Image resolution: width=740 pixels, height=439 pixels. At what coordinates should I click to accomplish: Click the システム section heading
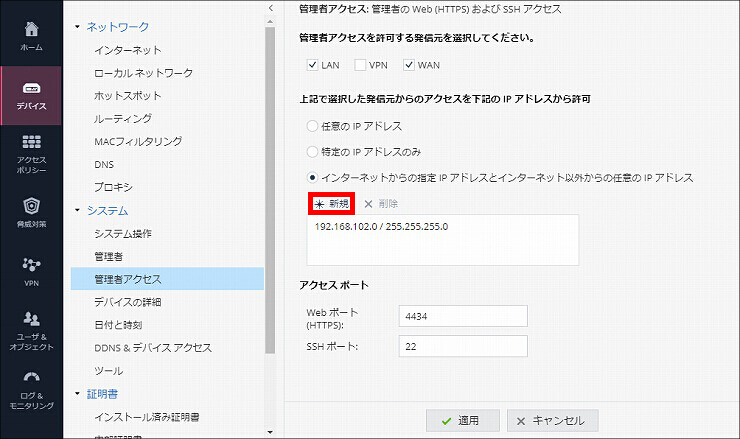pos(108,210)
